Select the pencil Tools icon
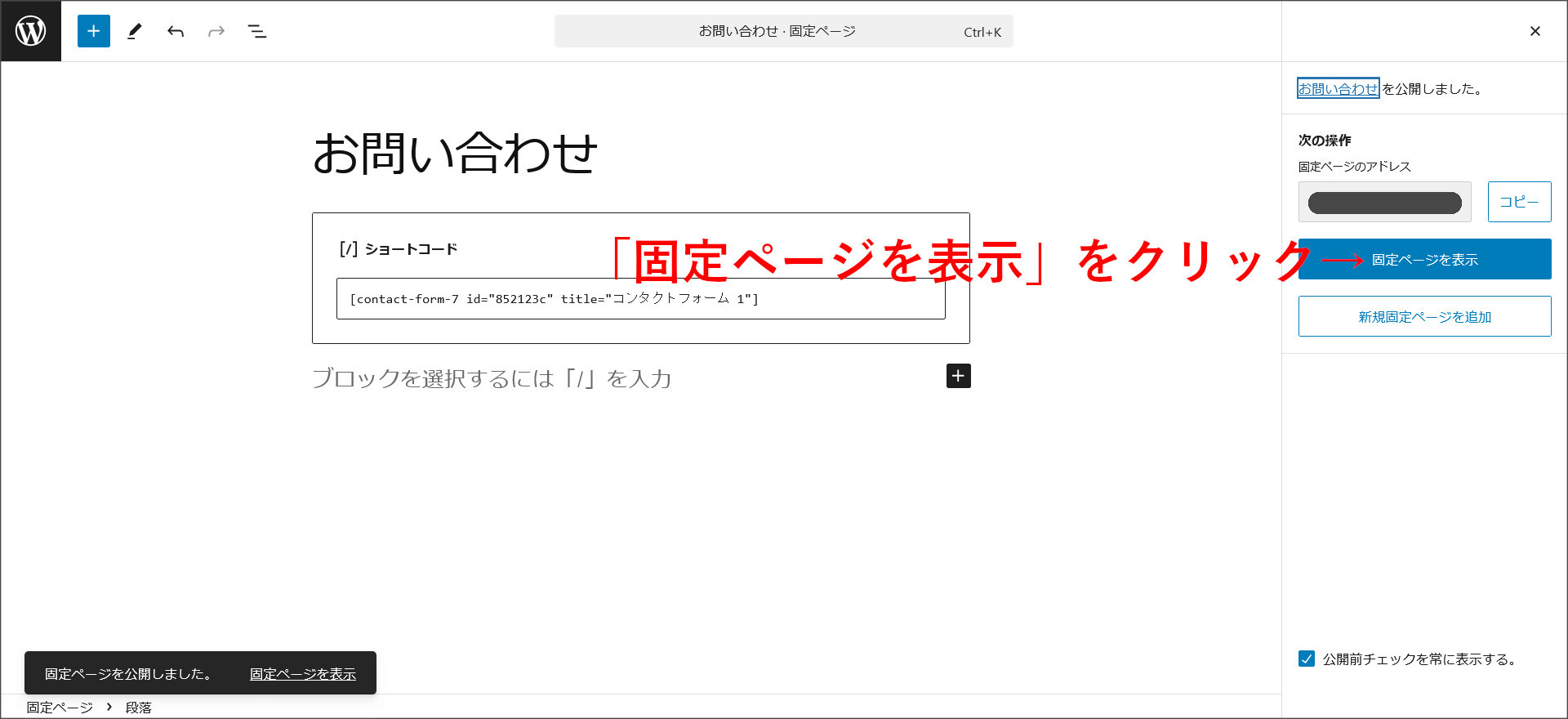This screenshot has width=1568, height=719. pyautogui.click(x=135, y=31)
